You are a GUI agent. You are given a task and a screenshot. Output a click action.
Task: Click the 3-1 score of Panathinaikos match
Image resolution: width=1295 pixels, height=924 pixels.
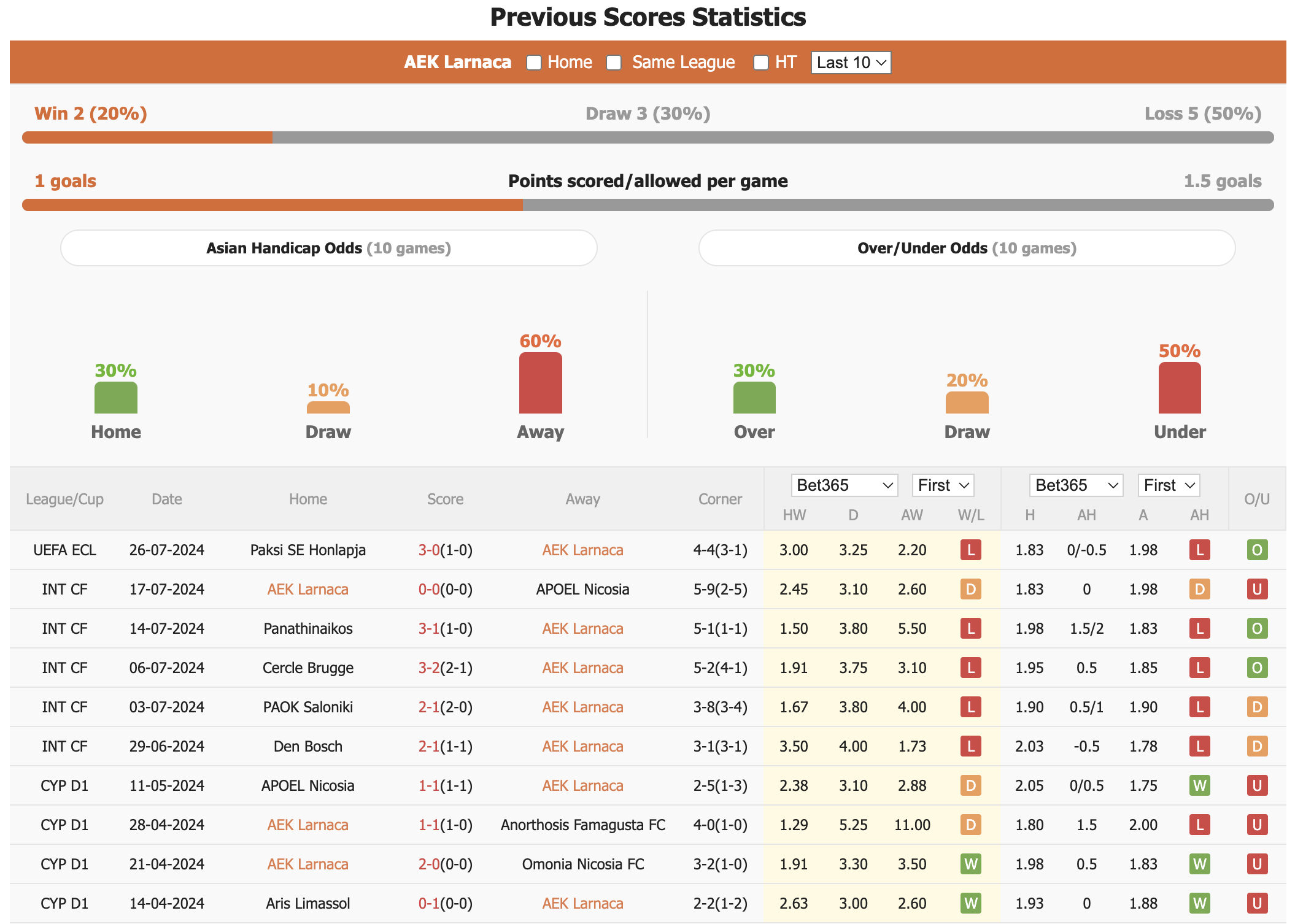click(429, 629)
